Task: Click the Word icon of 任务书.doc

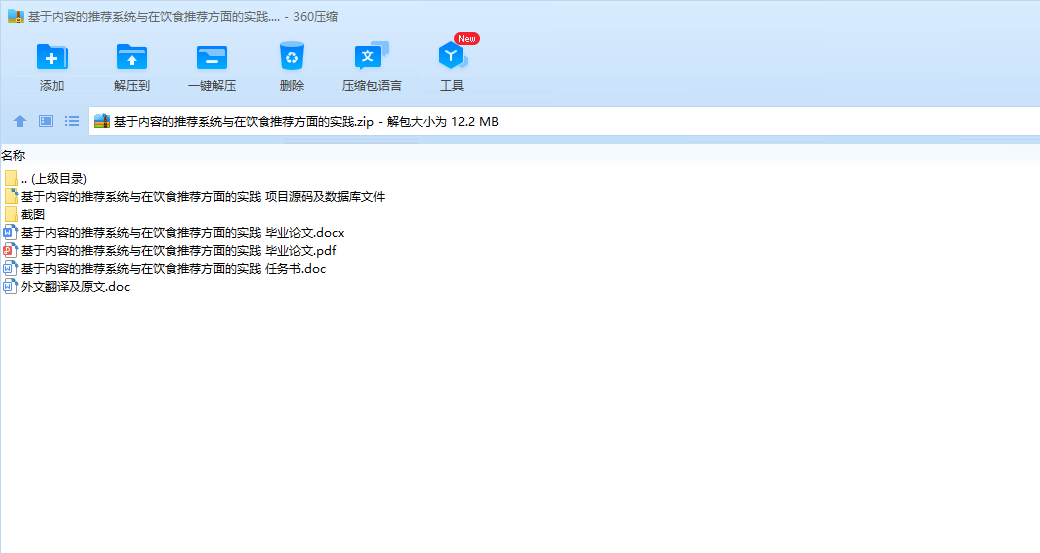Action: tap(10, 268)
